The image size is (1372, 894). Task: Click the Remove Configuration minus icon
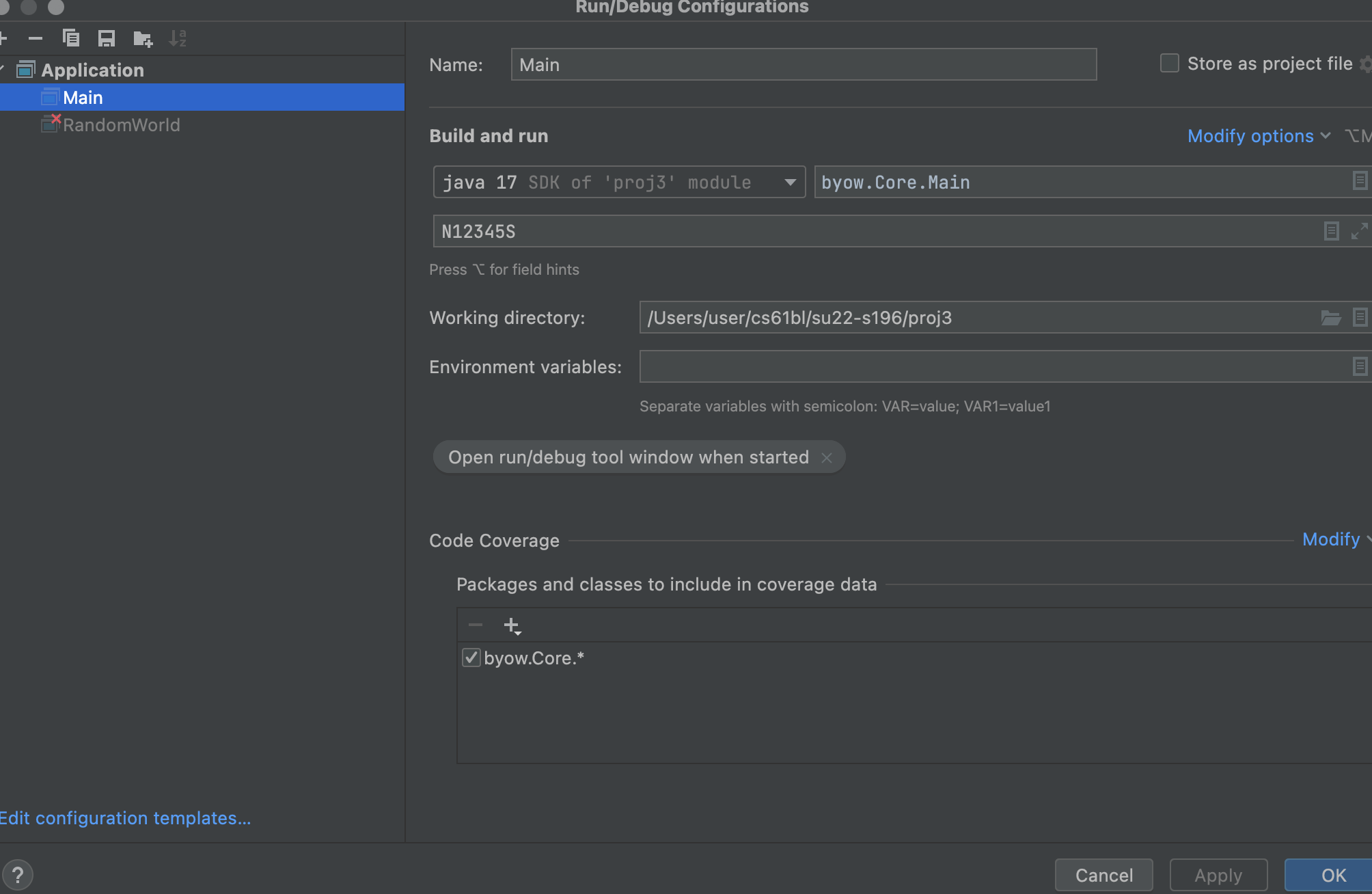(x=36, y=38)
